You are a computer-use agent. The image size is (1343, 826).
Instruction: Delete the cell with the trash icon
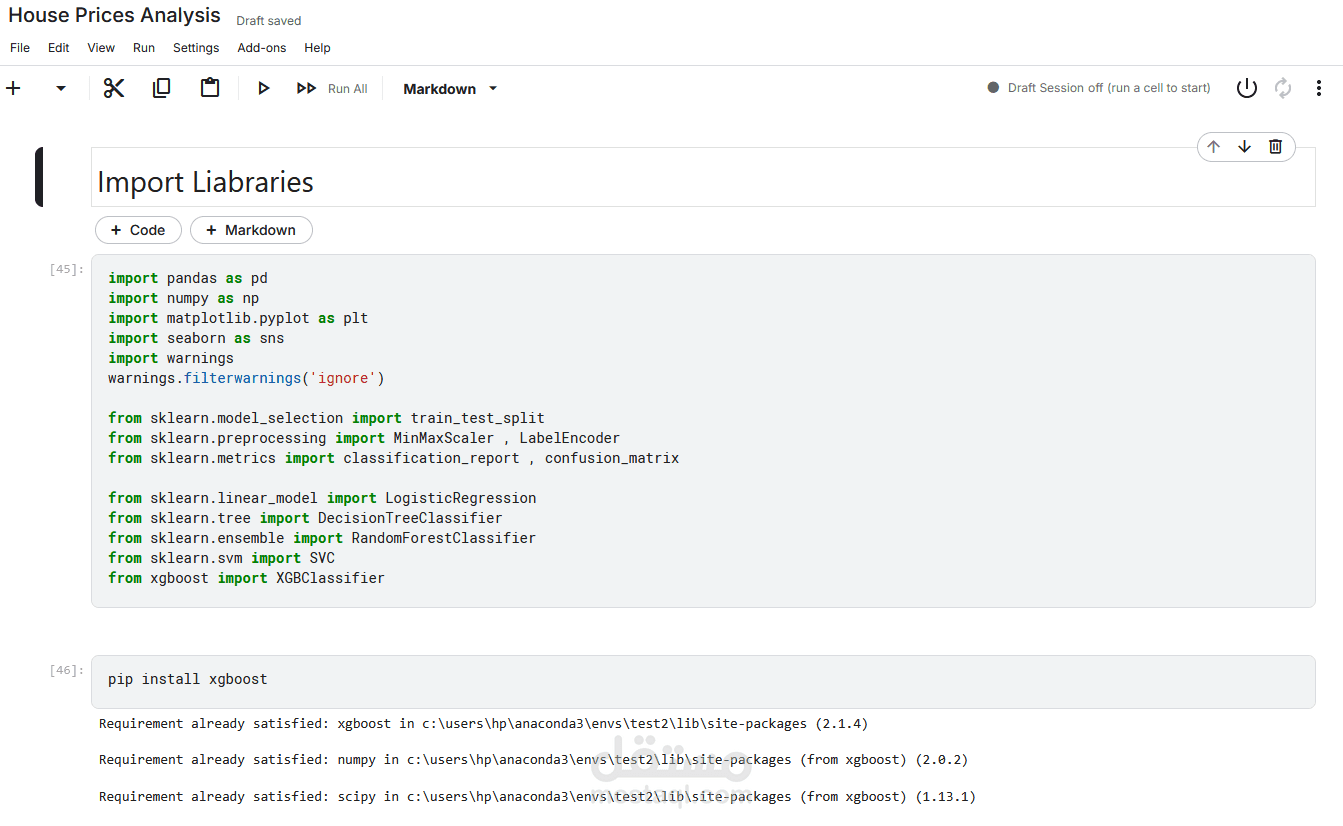click(x=1275, y=146)
